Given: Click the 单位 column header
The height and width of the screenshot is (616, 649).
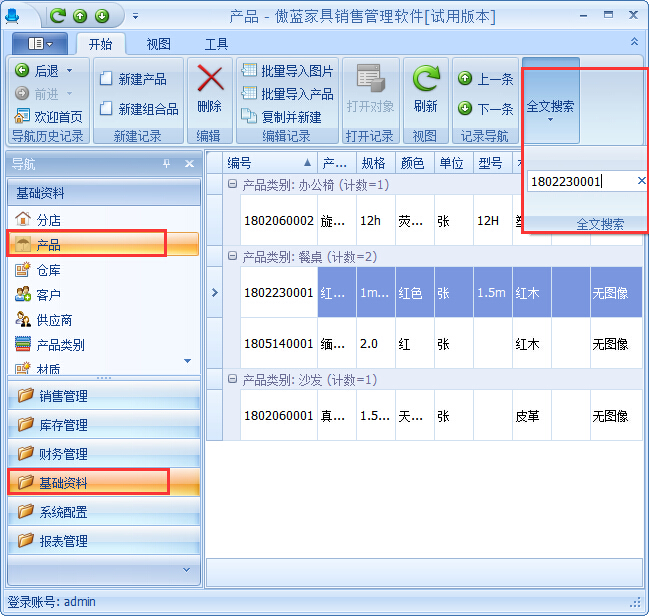Looking at the screenshot, I should pyautogui.click(x=454, y=163).
